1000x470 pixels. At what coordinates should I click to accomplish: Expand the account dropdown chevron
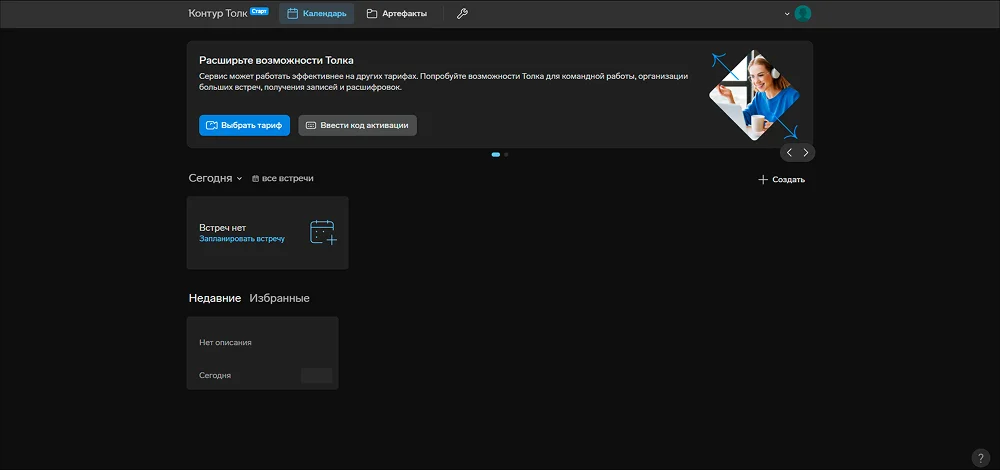787,14
